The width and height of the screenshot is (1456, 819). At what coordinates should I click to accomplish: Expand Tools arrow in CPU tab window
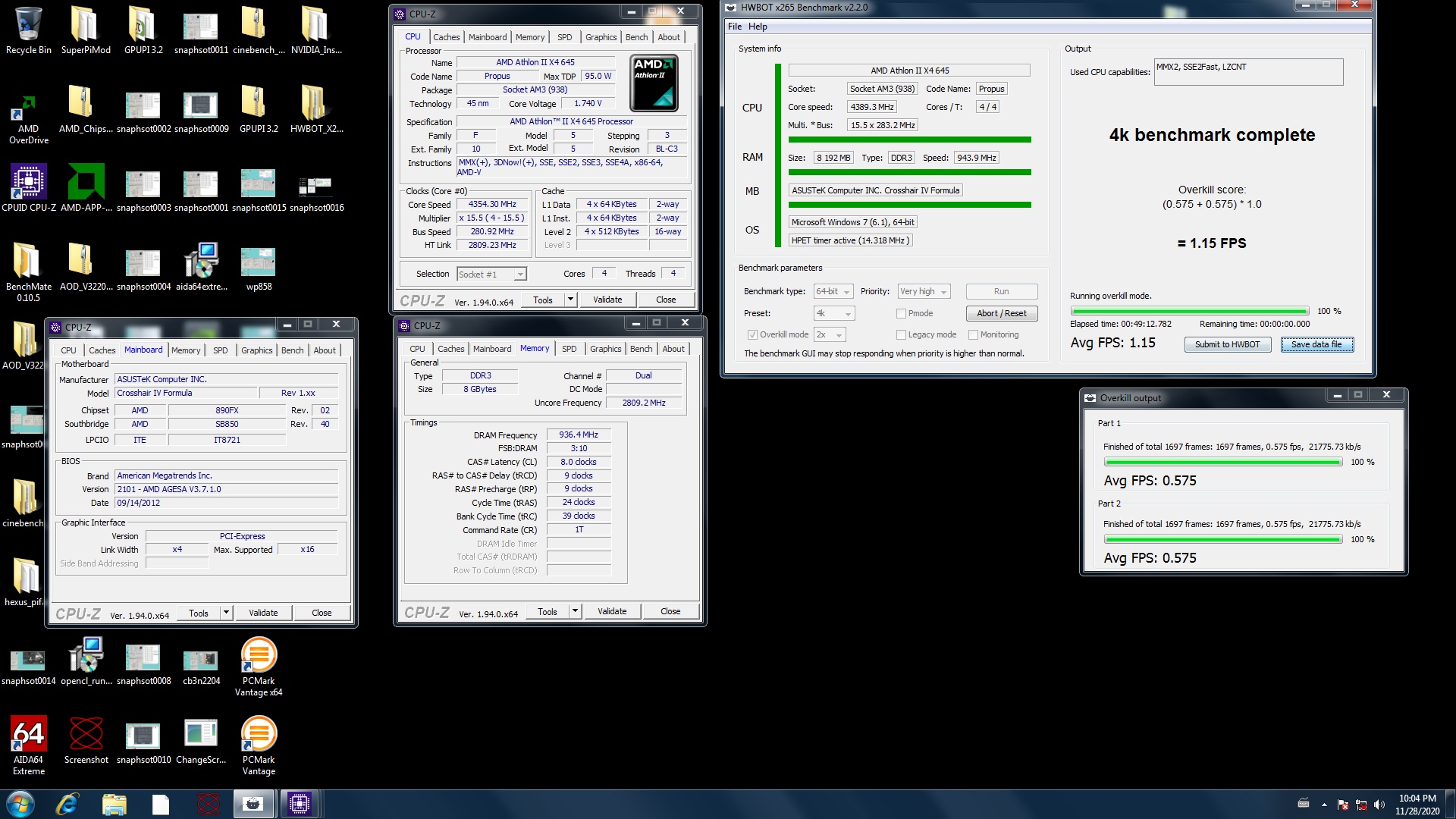(x=570, y=300)
